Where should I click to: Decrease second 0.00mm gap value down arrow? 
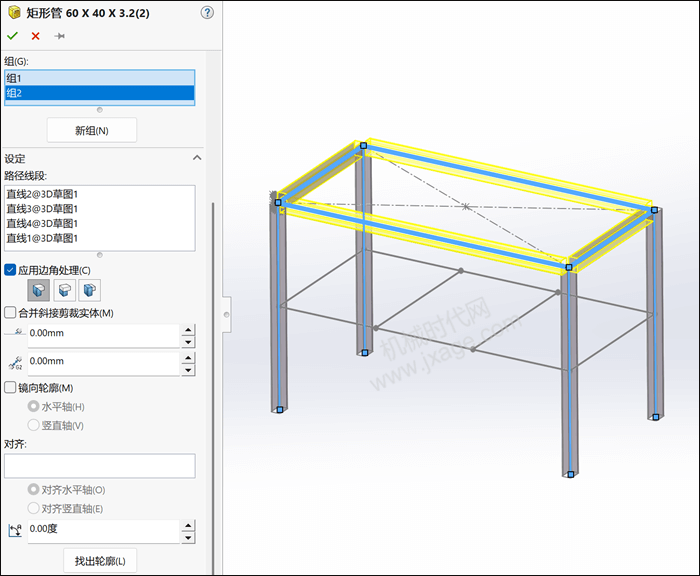click(188, 370)
